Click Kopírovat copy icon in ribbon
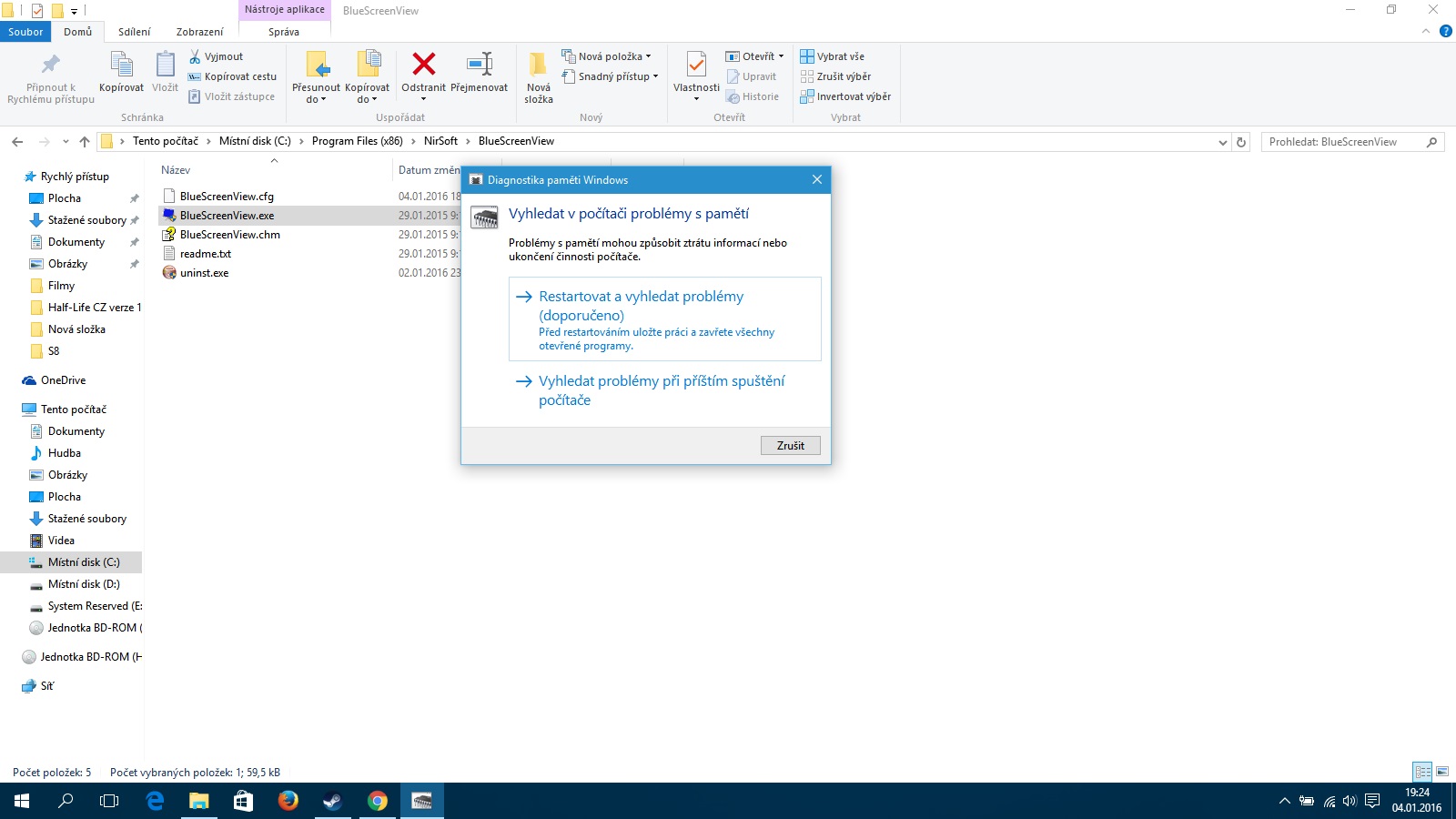 click(x=121, y=65)
